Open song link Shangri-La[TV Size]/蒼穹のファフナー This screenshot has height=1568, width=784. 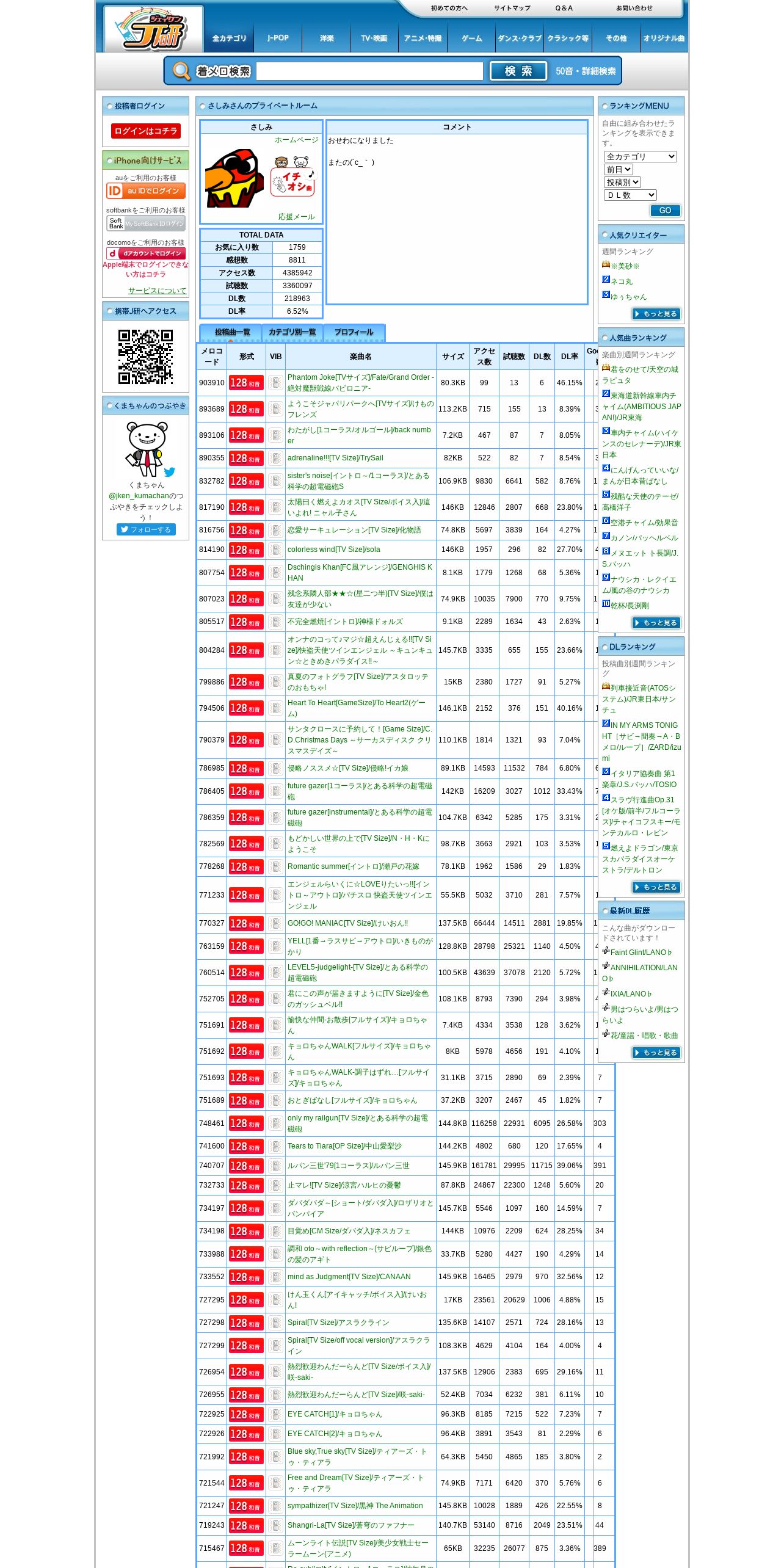(351, 1525)
